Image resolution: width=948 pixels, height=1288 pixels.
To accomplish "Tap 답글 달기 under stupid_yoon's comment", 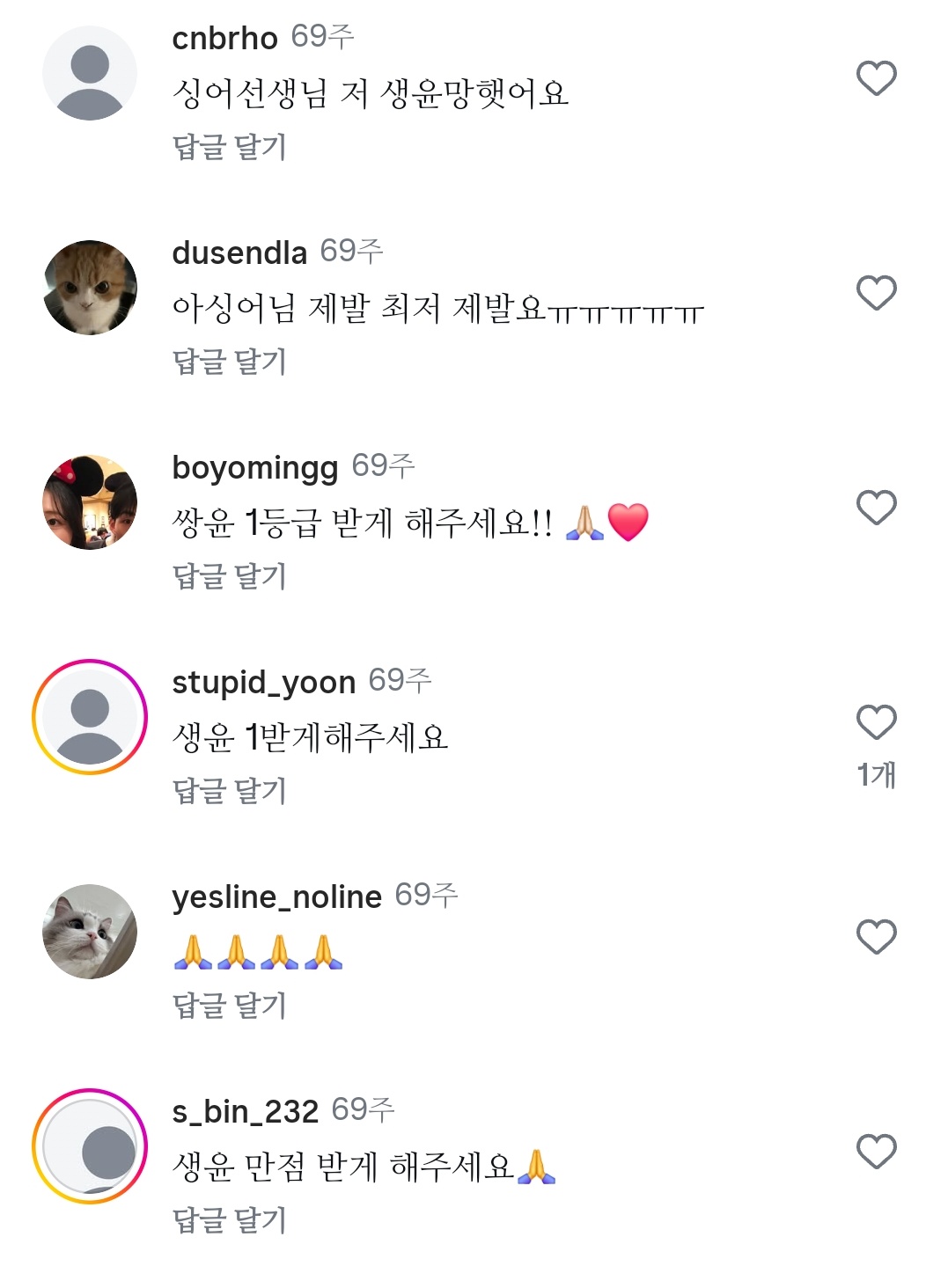I will tap(230, 791).
